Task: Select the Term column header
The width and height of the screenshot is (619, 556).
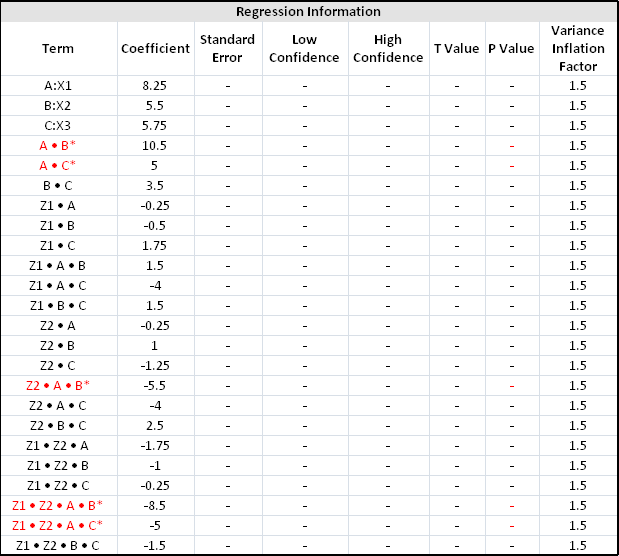Action: tap(58, 48)
